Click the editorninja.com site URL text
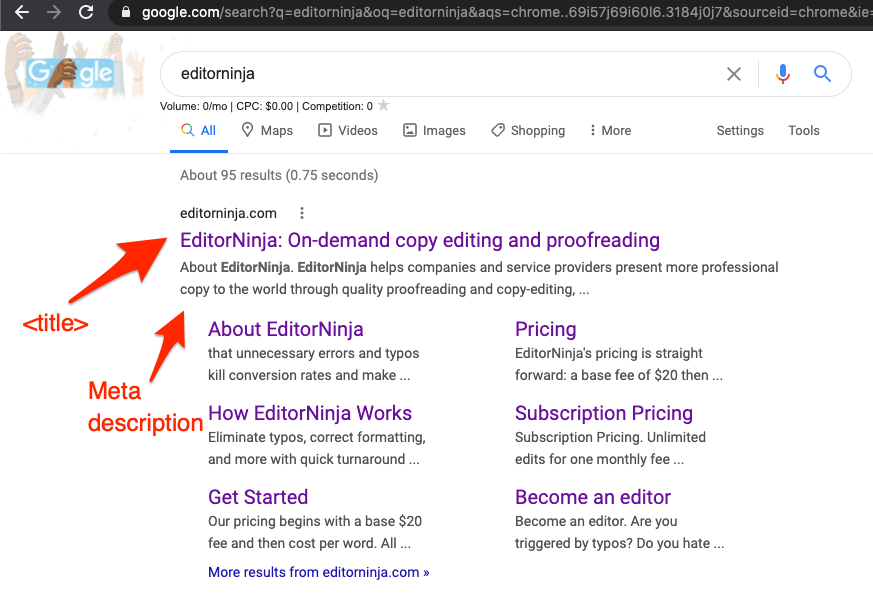 [x=228, y=213]
